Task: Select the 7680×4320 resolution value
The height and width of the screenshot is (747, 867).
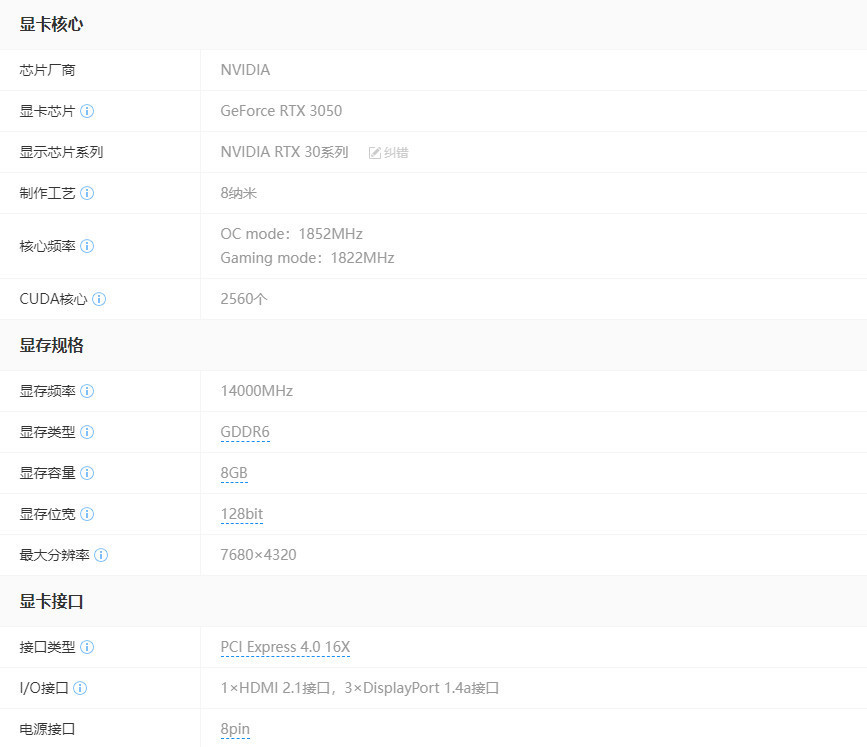Action: click(x=258, y=555)
